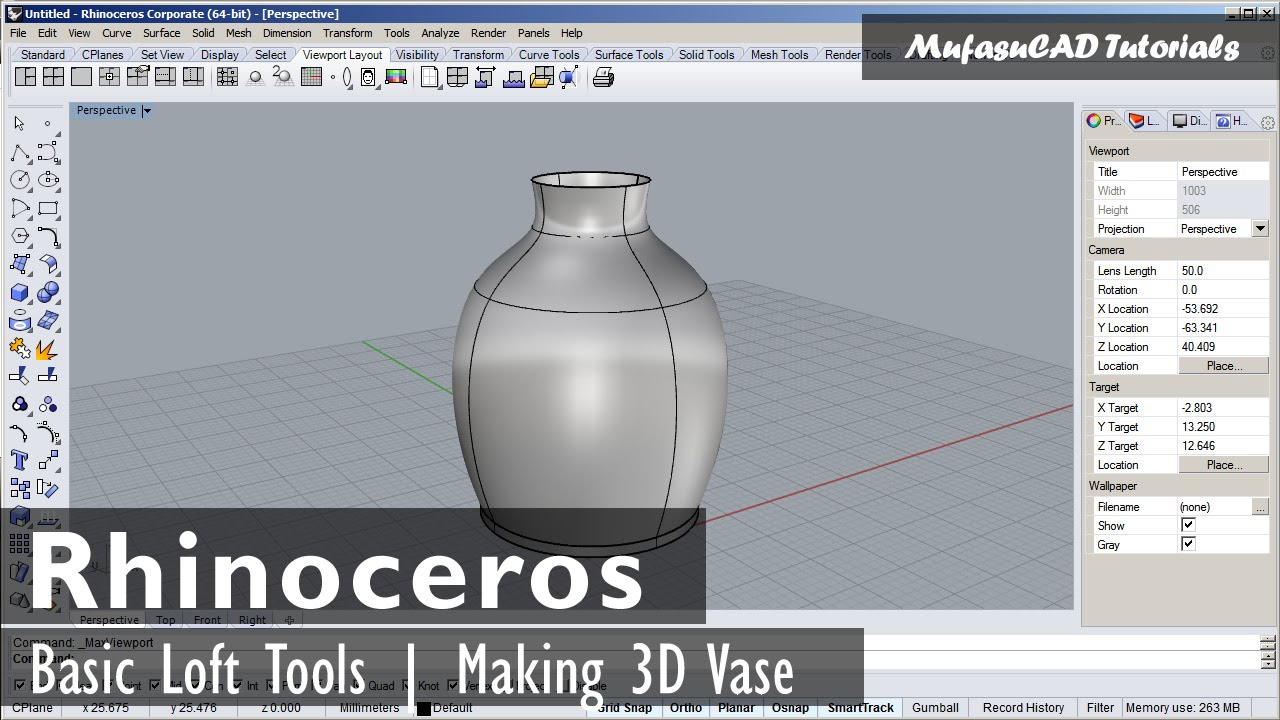Screen dimensions: 1280x720
Task: Switch to the Standard toolbar tab
Action: [43, 55]
